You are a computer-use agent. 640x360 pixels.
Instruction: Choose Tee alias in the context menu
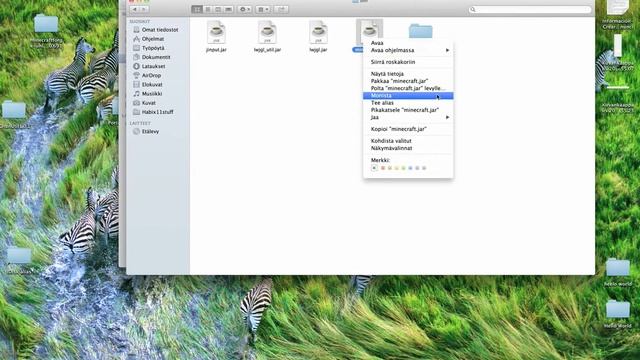coord(408,103)
